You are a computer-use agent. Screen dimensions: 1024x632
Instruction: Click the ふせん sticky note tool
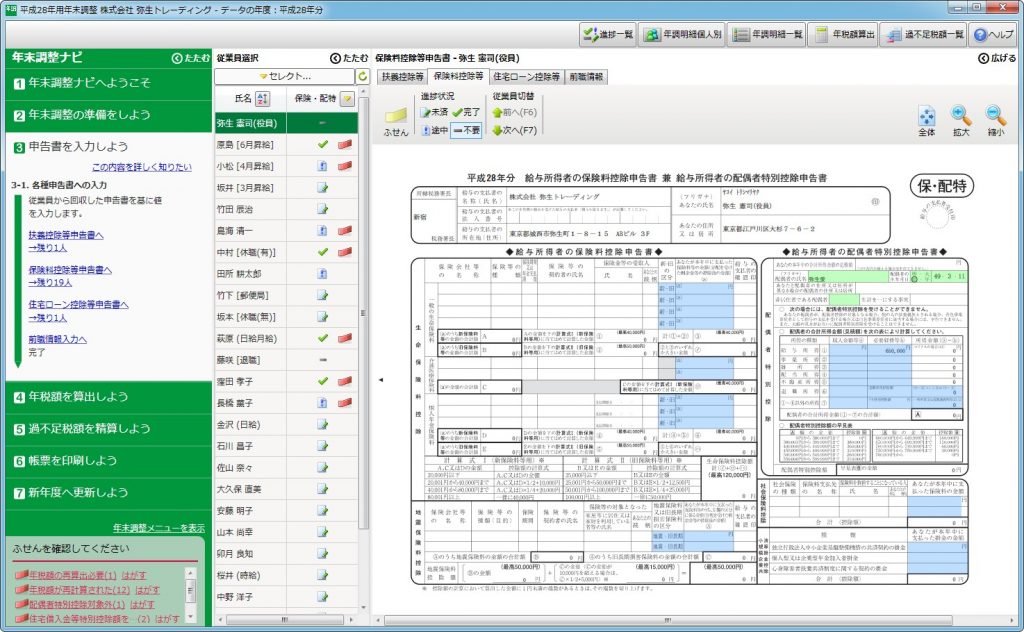pyautogui.click(x=396, y=122)
